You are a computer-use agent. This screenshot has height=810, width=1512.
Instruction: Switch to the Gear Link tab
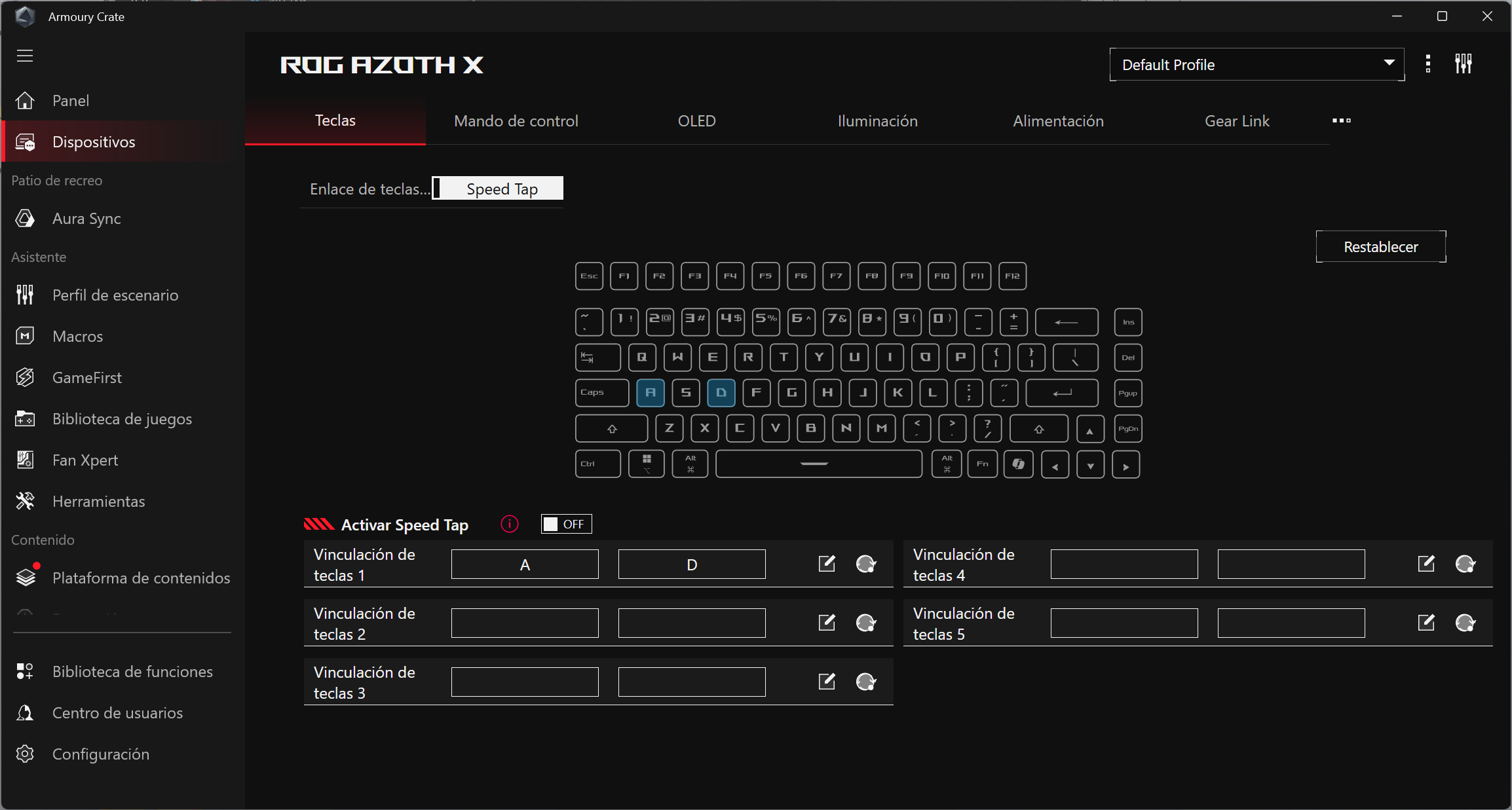1238,121
